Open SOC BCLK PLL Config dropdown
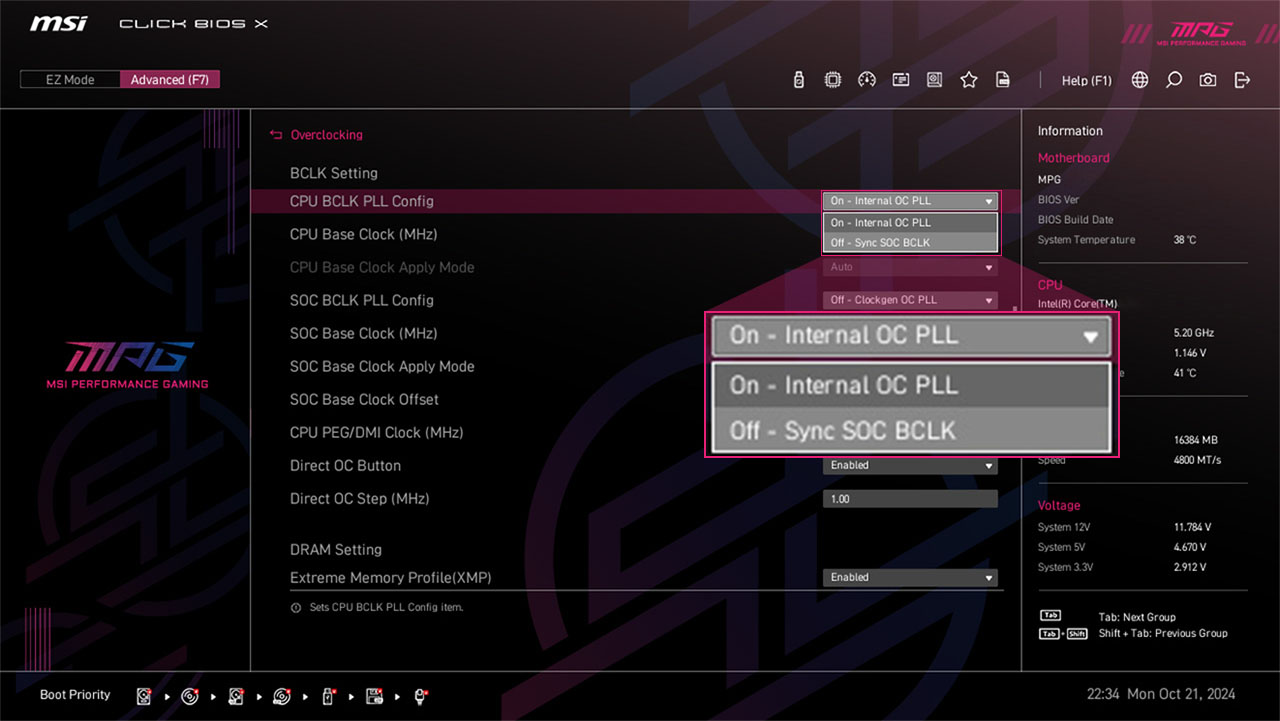The height and width of the screenshot is (721, 1280). click(909, 300)
